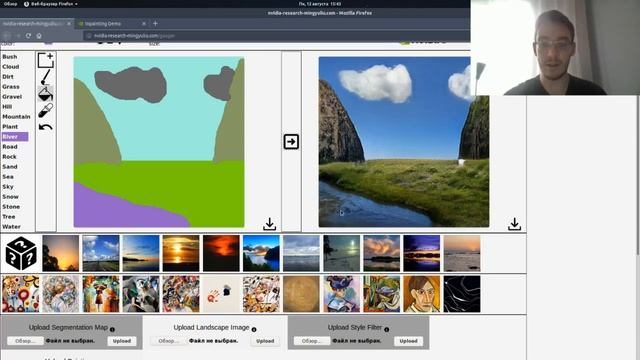Select the Rock label
The height and width of the screenshot is (360, 640).
tap(9, 157)
